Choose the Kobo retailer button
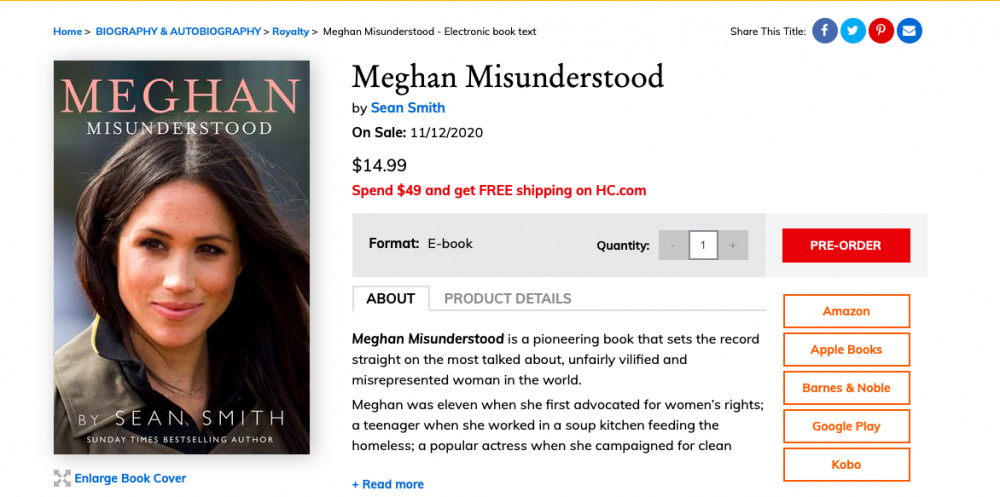 coord(846,464)
